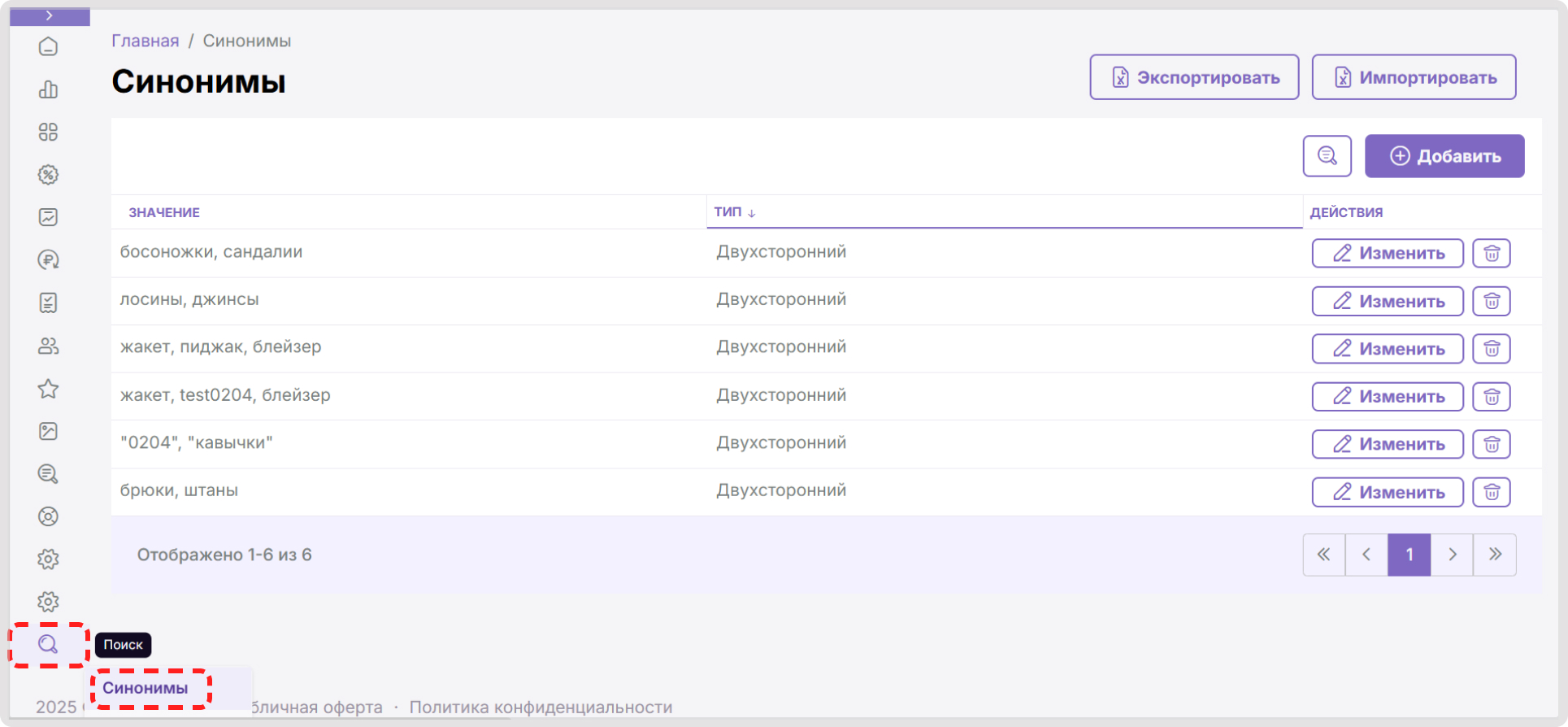The width and height of the screenshot is (1568, 727).
Task: Edit the босоножки, сандалии row
Action: (x=1388, y=253)
